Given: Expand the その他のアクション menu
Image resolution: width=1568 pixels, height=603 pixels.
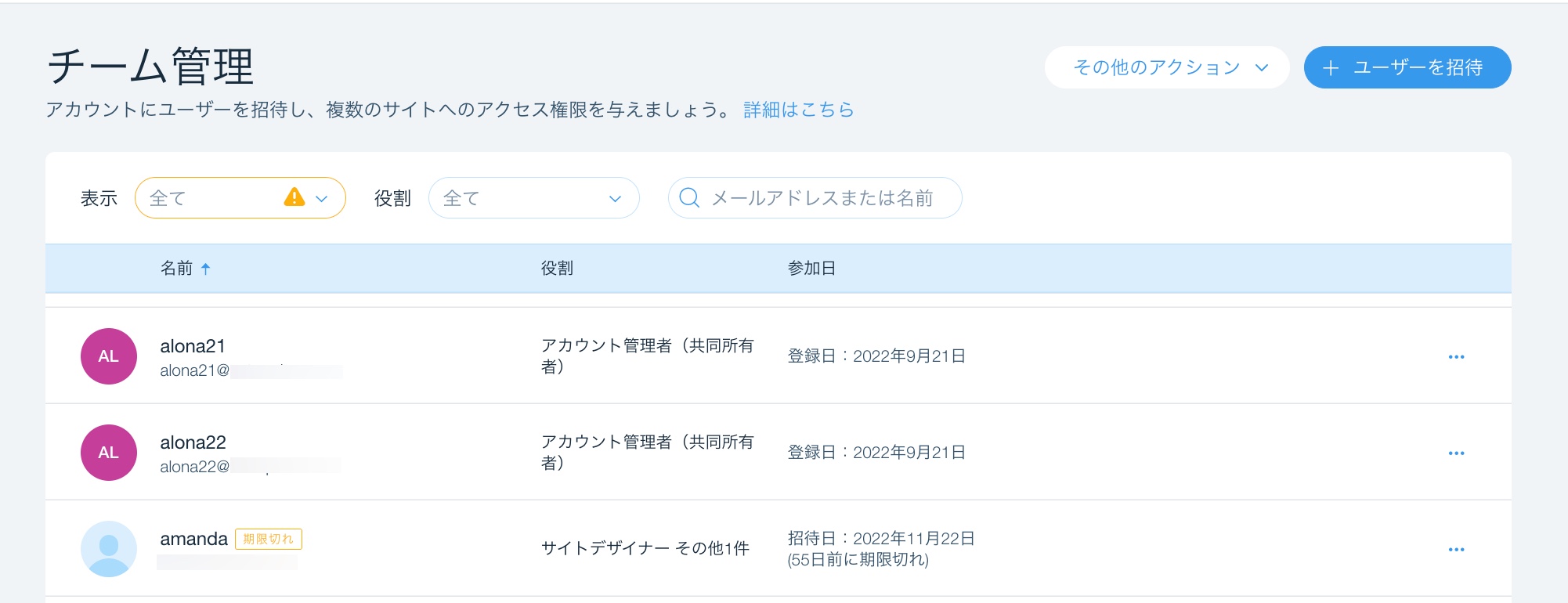Looking at the screenshot, I should tap(1167, 67).
